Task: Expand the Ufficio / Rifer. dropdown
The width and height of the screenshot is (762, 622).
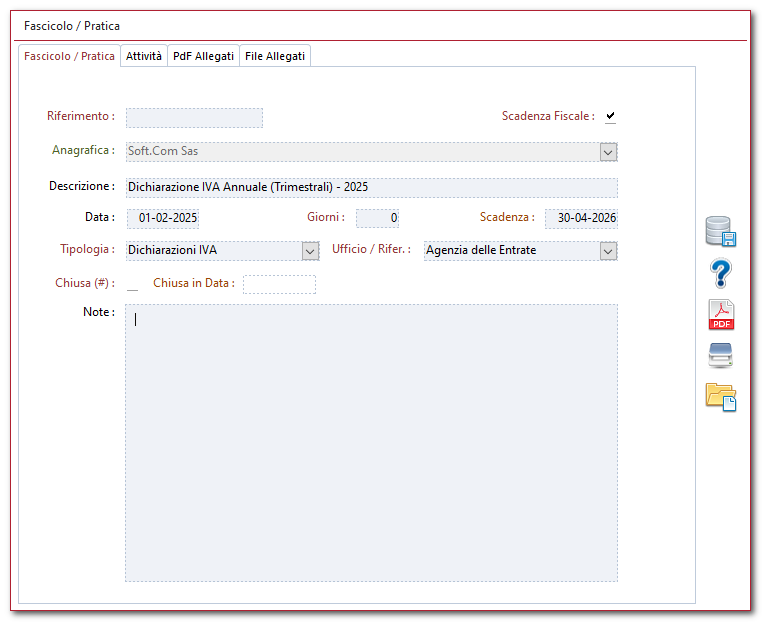Action: [608, 251]
